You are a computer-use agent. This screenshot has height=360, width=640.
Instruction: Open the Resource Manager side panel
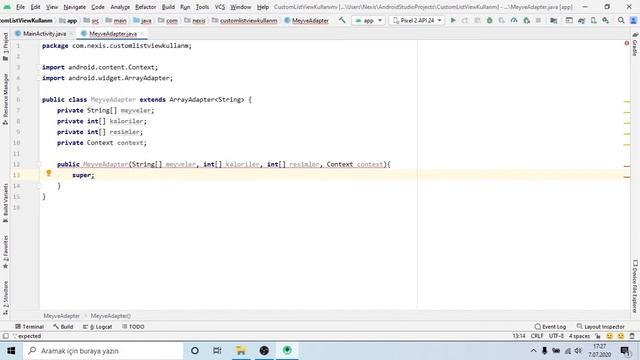coord(5,99)
